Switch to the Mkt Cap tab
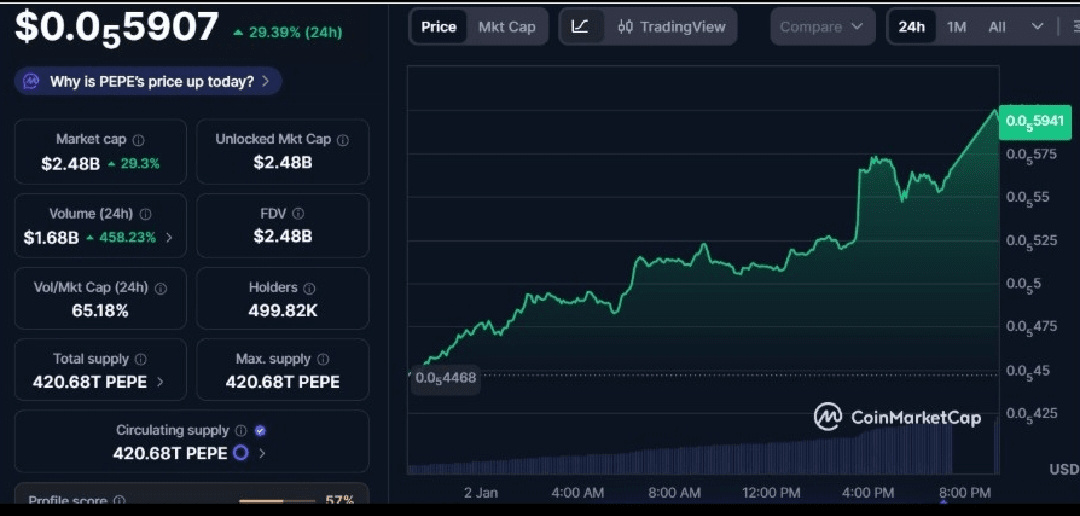Viewport: 1080px width, 516px height. point(507,27)
